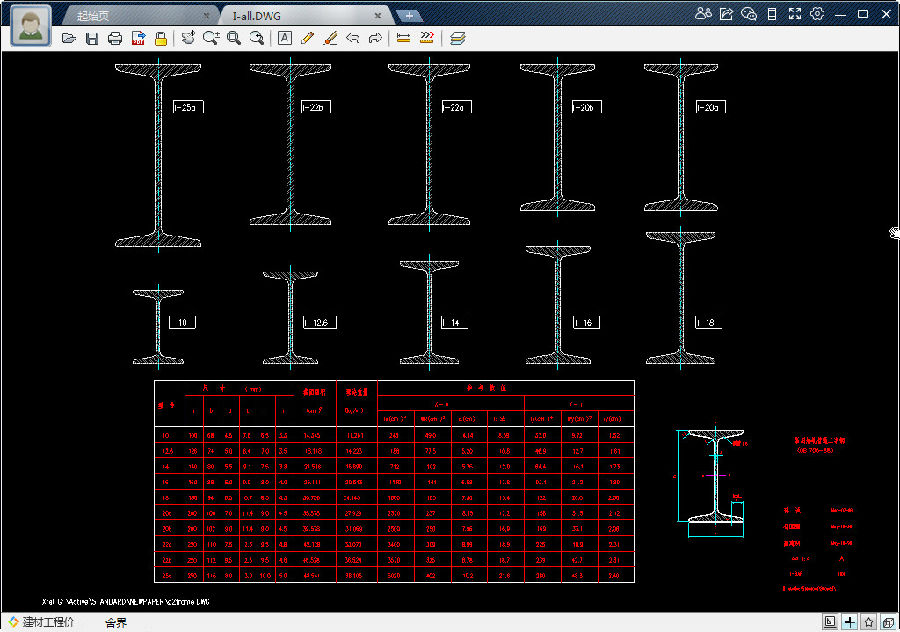900x632 pixels.
Task: Click the user avatar profile picture
Action: [x=32, y=25]
